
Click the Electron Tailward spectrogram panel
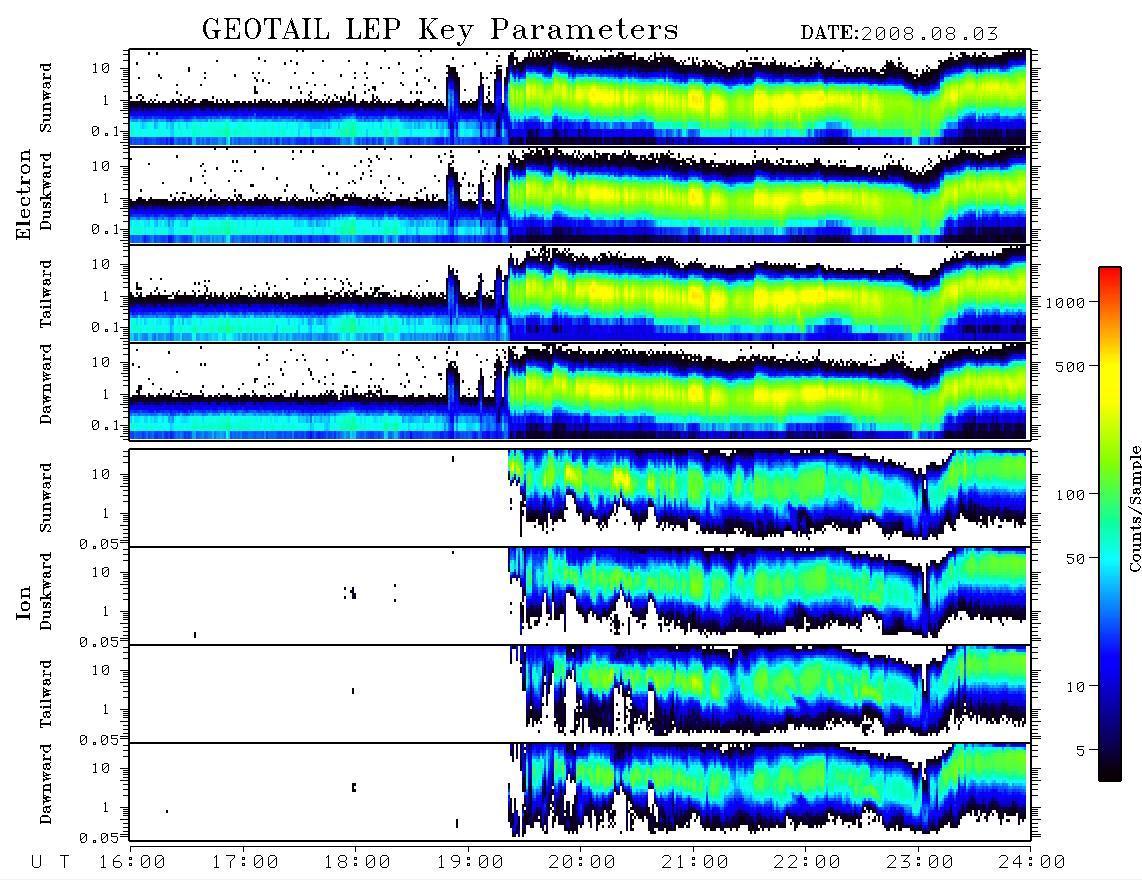580,294
